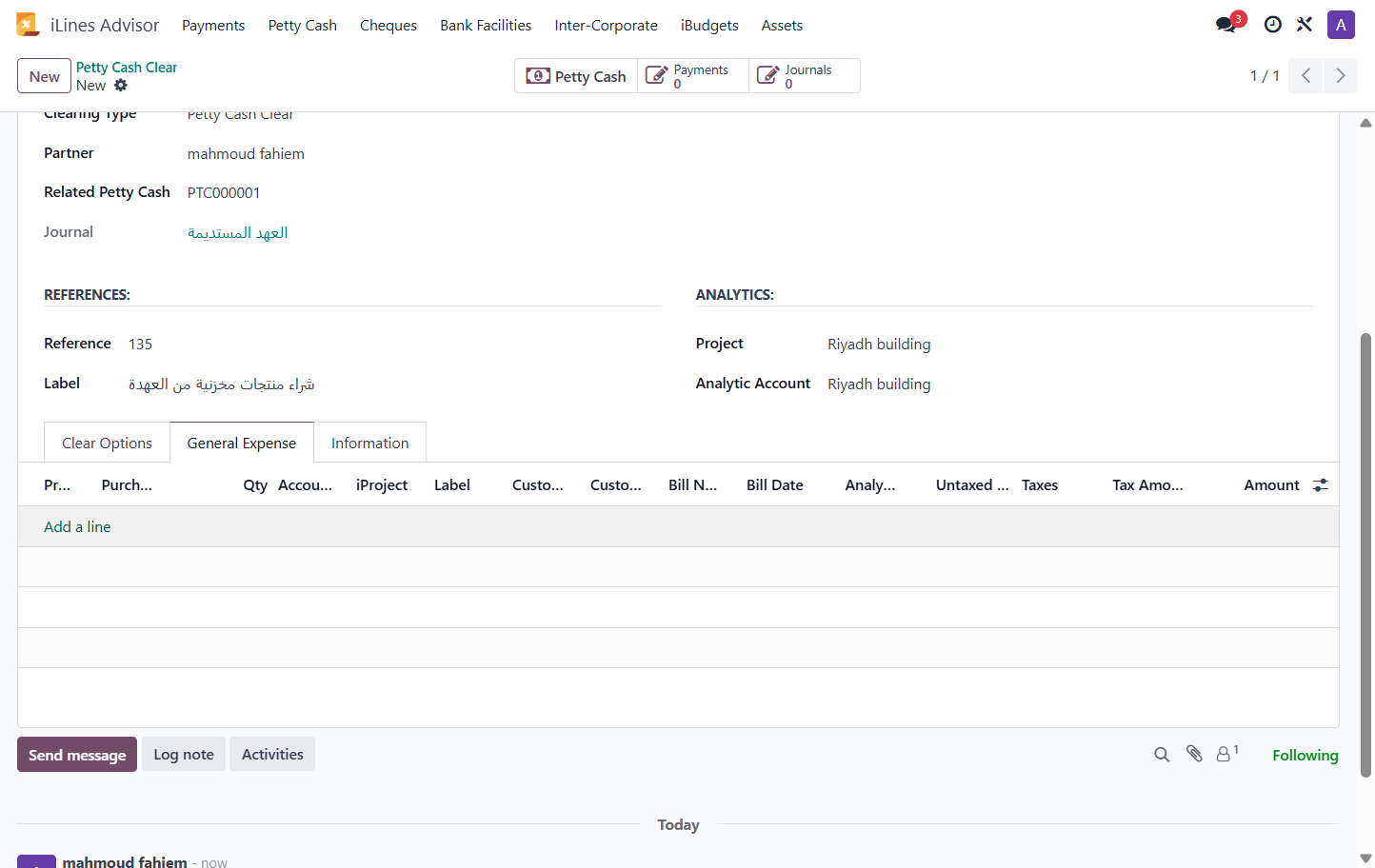Screen dimensions: 1375x868
Task: Open the Journals smart button
Action: coord(805,76)
